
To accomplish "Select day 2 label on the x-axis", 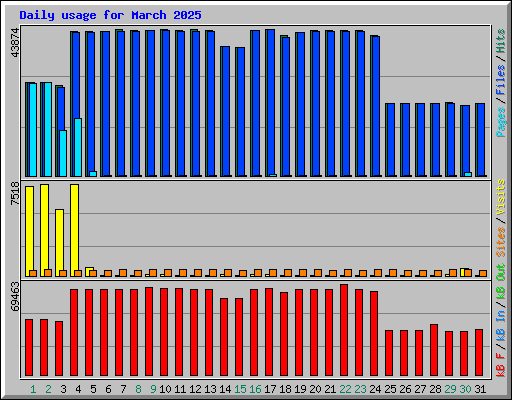I will (48, 389).
